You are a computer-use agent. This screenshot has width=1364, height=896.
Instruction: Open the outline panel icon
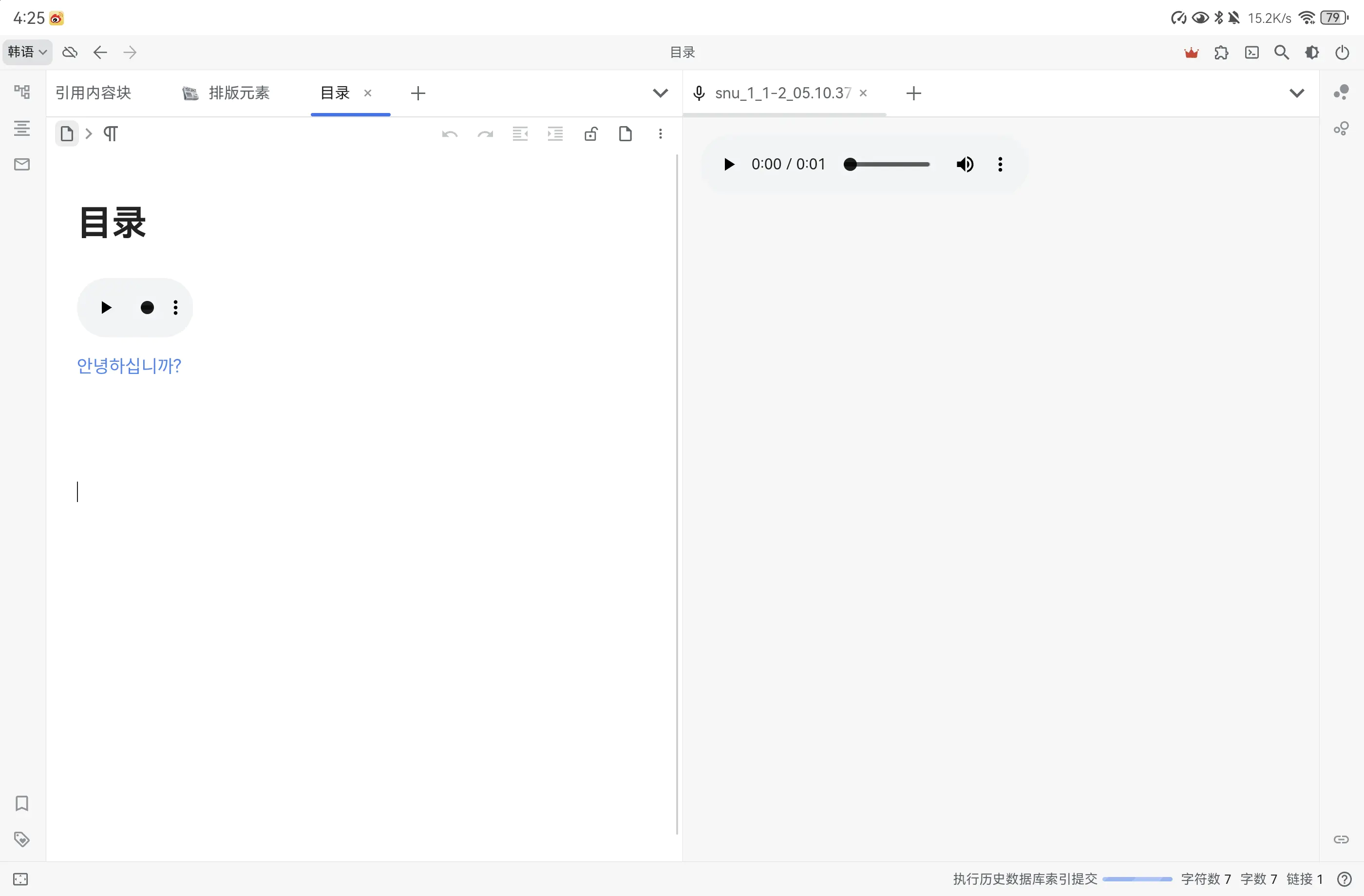click(x=22, y=129)
